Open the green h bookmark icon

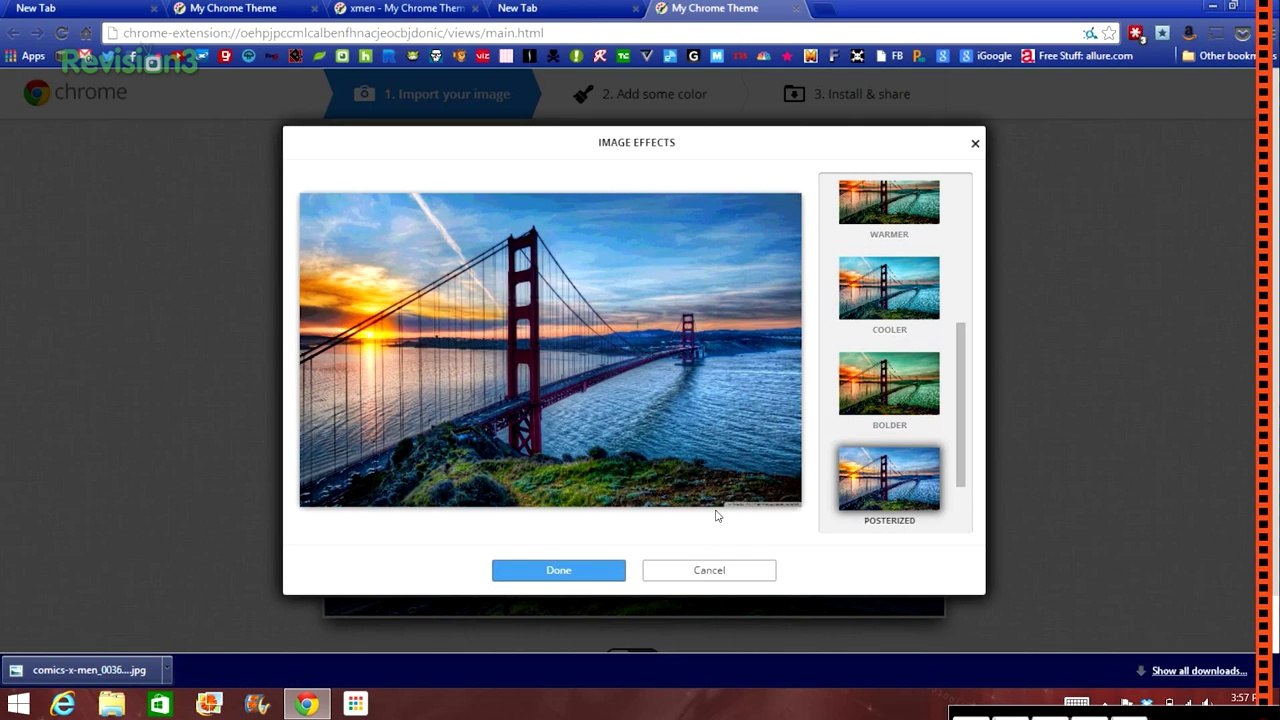click(x=367, y=56)
